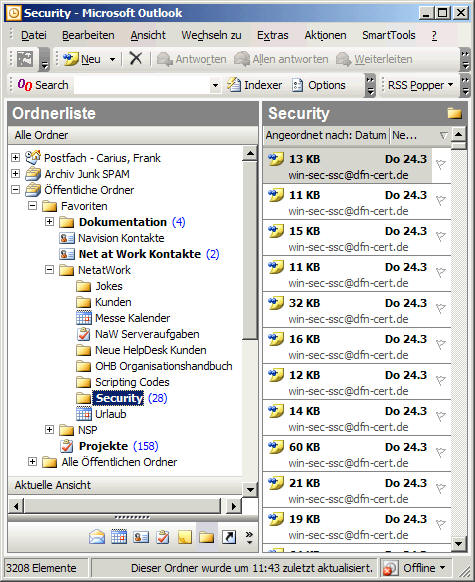The image size is (475, 582).
Task: Expand the Archiv Junk SPAM tree node
Action: tap(15, 173)
